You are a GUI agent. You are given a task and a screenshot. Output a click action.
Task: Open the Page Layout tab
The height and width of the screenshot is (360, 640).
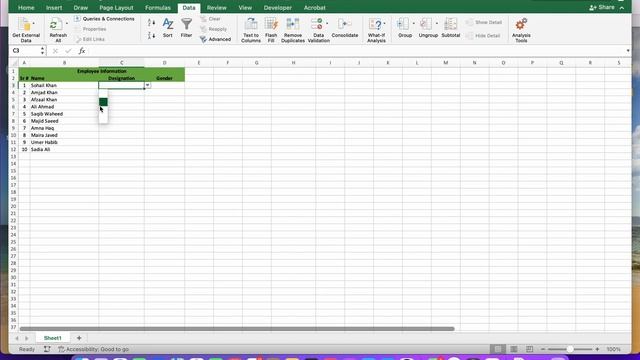point(116,8)
